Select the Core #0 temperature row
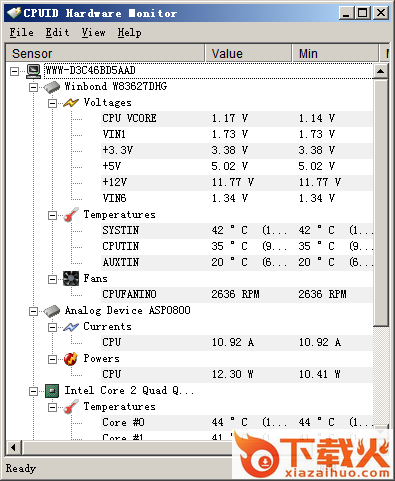 237,422
